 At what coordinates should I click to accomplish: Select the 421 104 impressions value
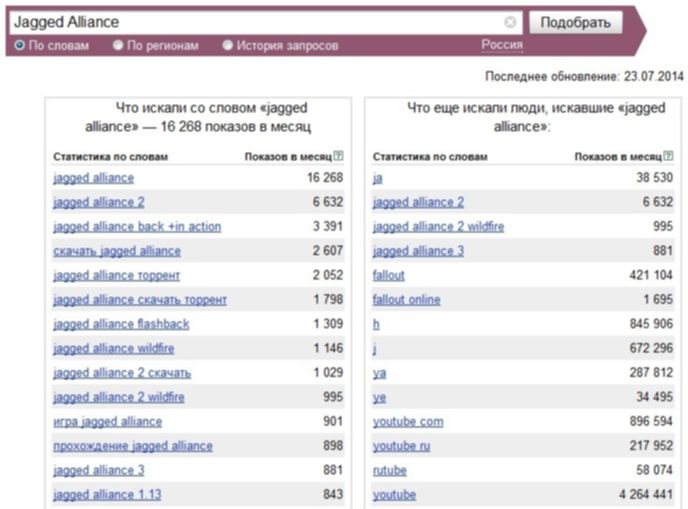pyautogui.click(x=651, y=275)
